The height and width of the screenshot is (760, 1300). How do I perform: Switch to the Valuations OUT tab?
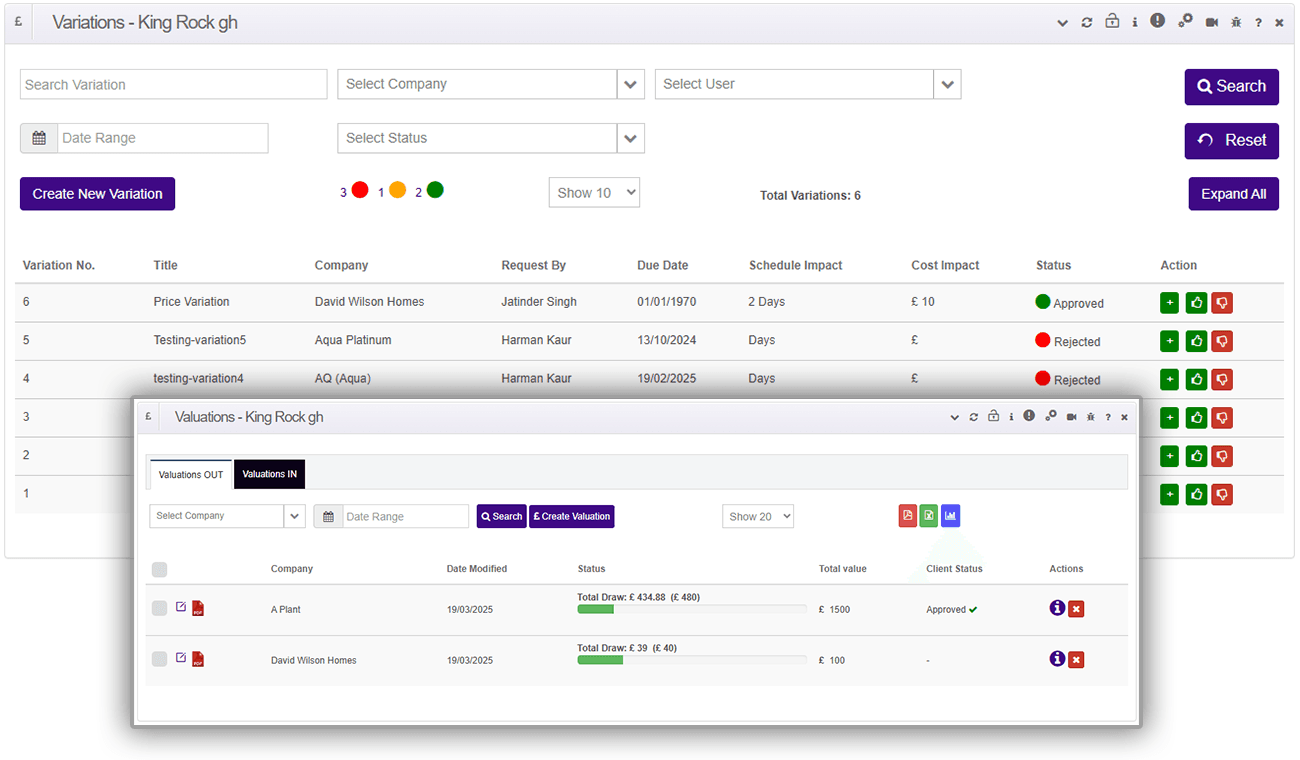[x=191, y=474]
